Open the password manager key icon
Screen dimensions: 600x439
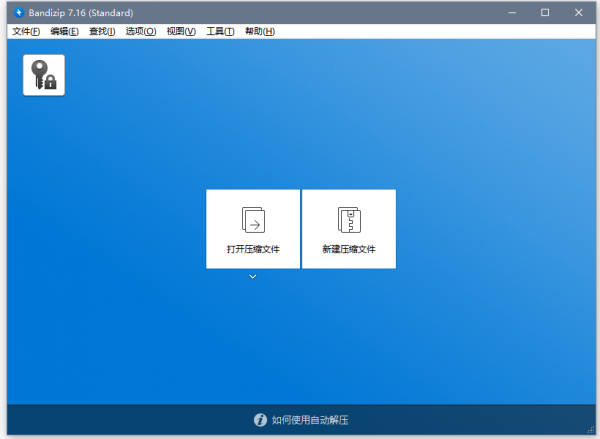[44, 75]
